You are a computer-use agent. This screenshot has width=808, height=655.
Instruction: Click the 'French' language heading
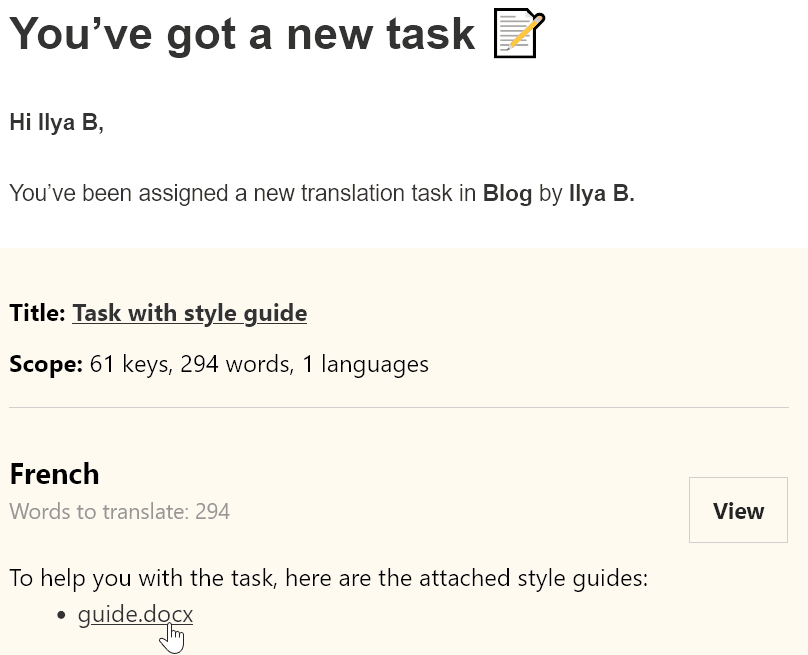pos(54,473)
